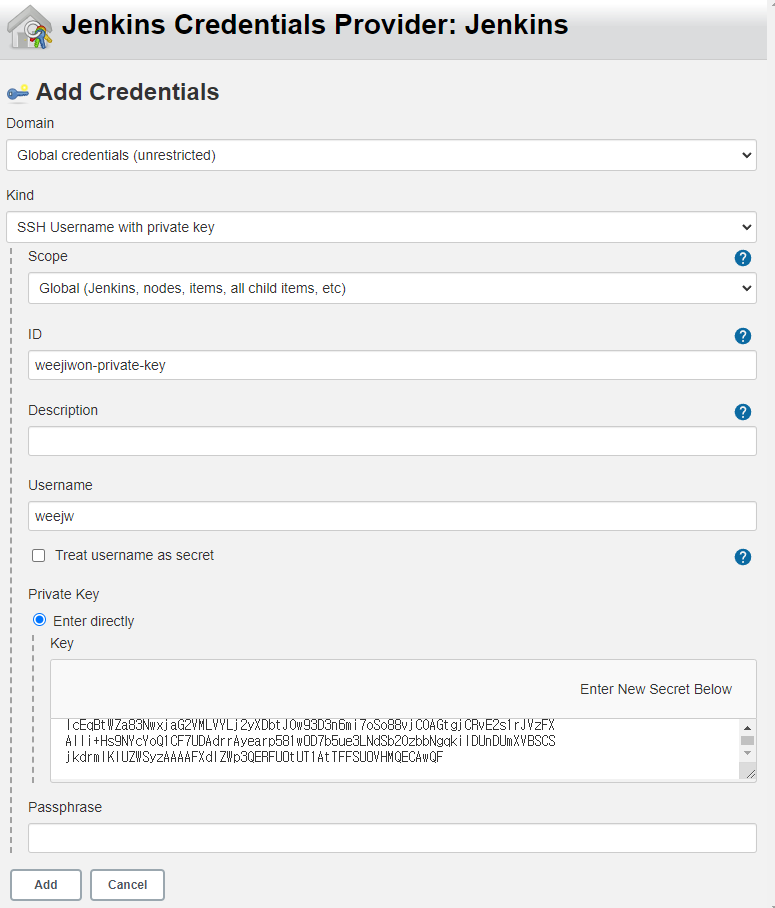Open the Domain dropdown
This screenshot has width=775, height=908.
click(x=381, y=155)
